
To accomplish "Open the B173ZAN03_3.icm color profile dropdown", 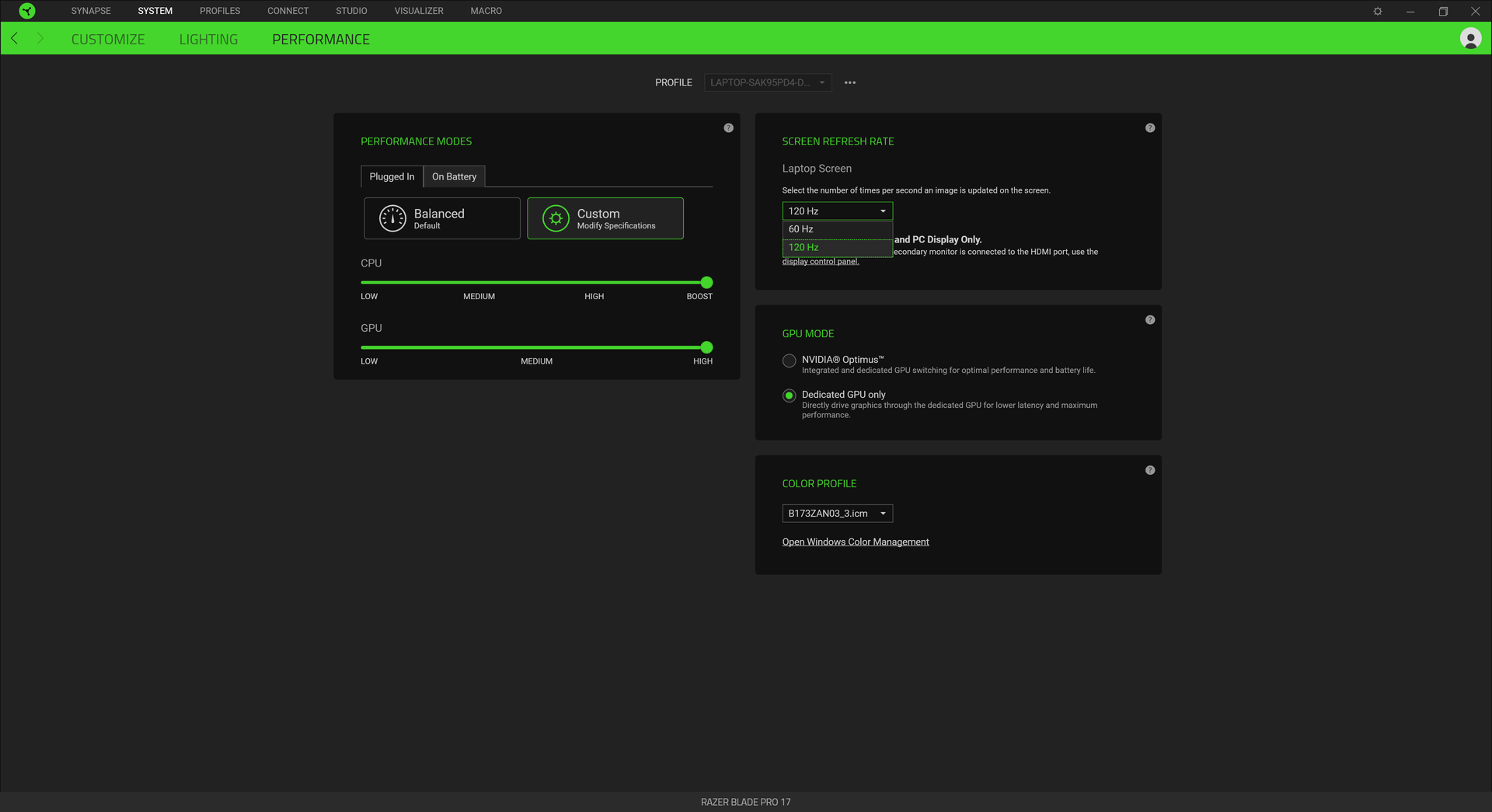I will pyautogui.click(x=837, y=514).
